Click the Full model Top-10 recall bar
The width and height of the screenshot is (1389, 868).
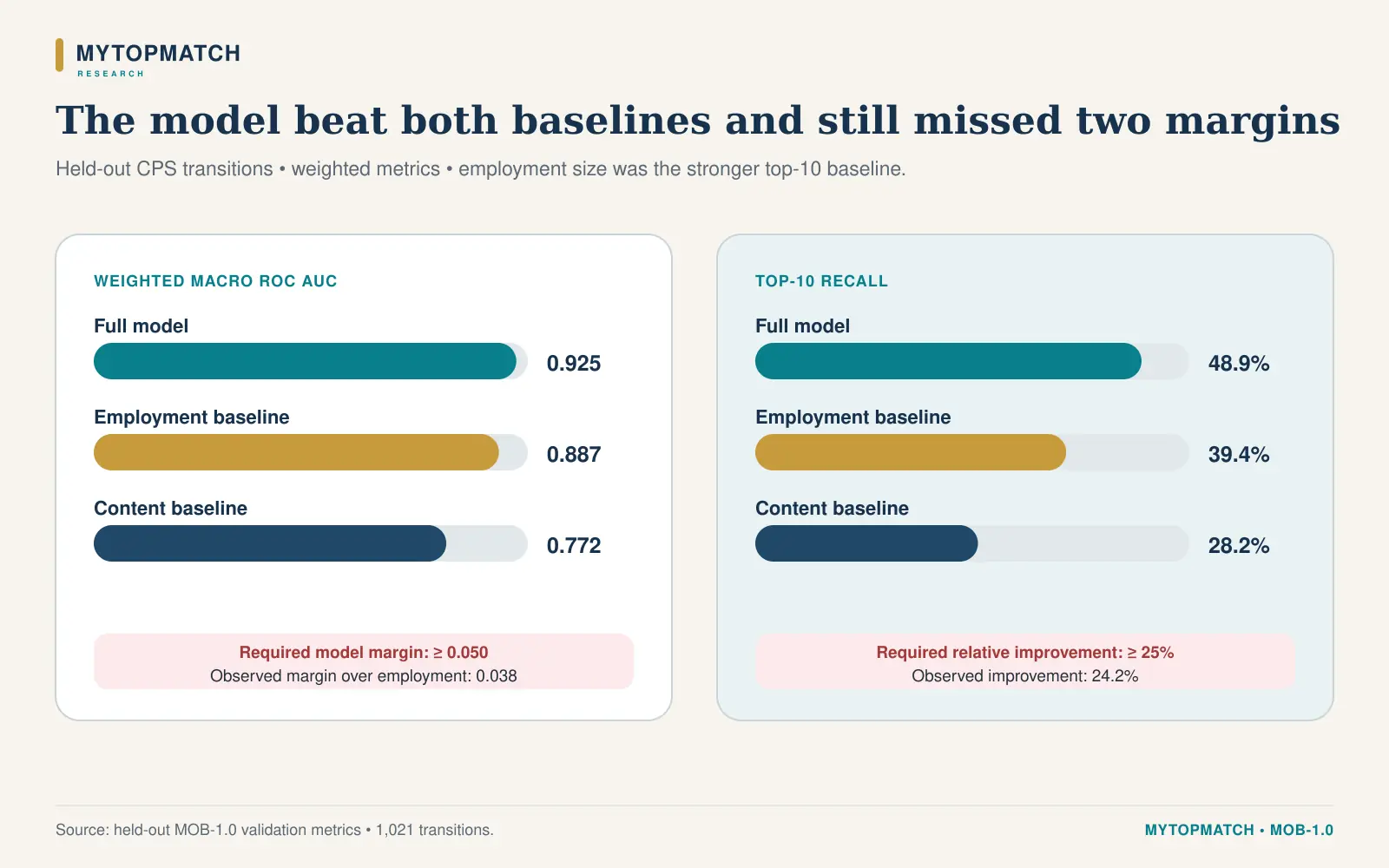click(x=948, y=361)
